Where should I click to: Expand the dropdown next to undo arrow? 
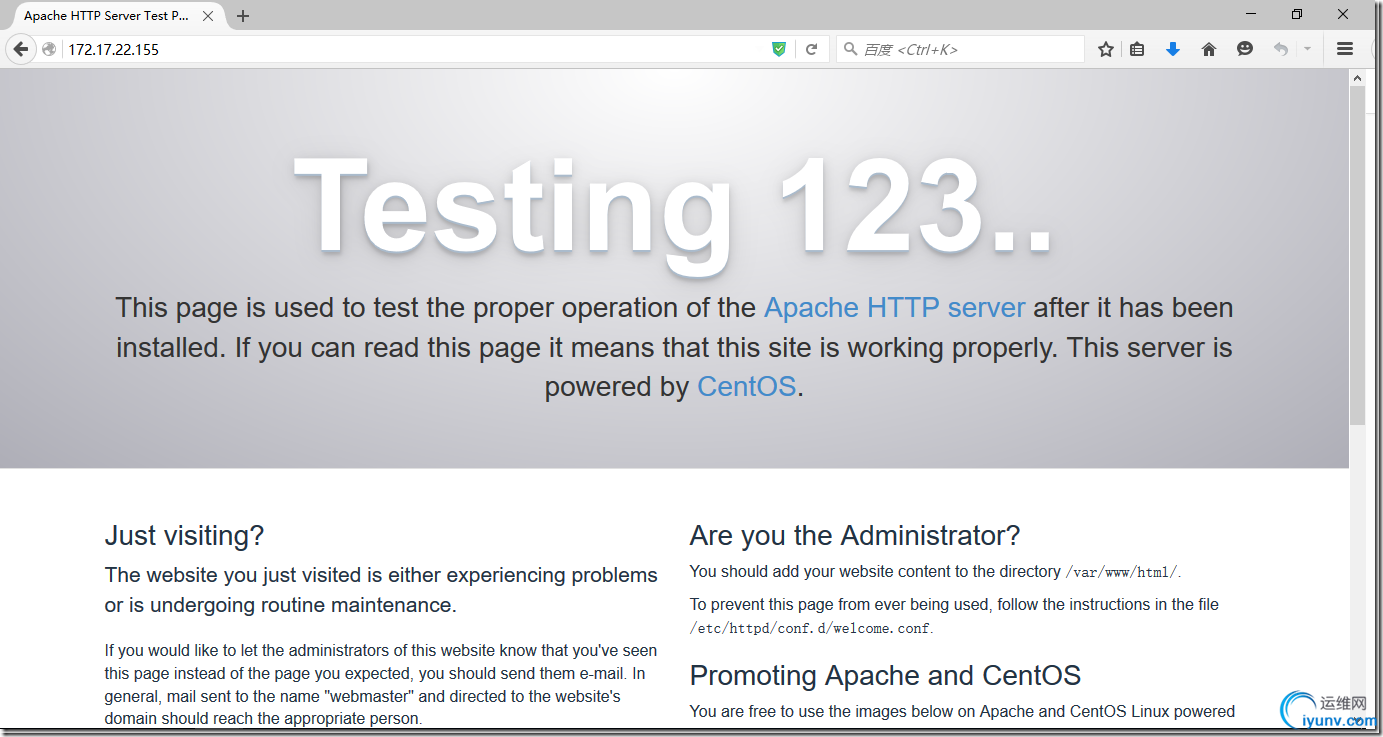coord(1307,49)
